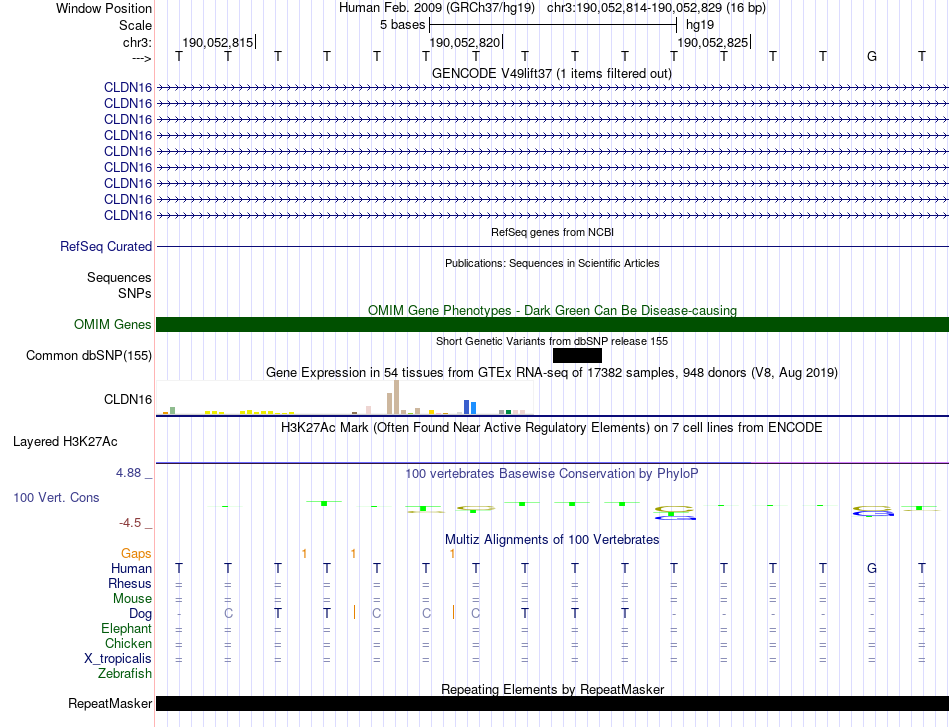This screenshot has height=727, width=950.
Task: Click the 4.88 PhyloP upper scale value
Action: point(128,473)
